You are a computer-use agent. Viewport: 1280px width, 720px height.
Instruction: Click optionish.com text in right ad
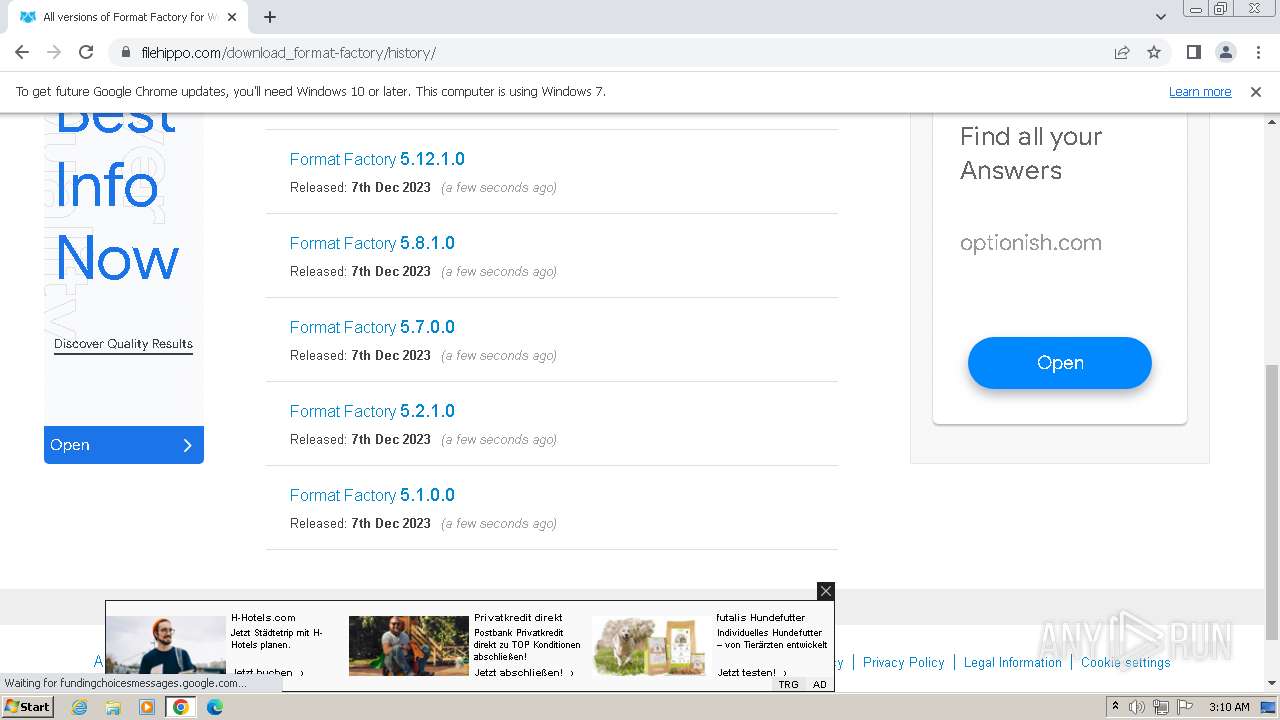point(1031,243)
